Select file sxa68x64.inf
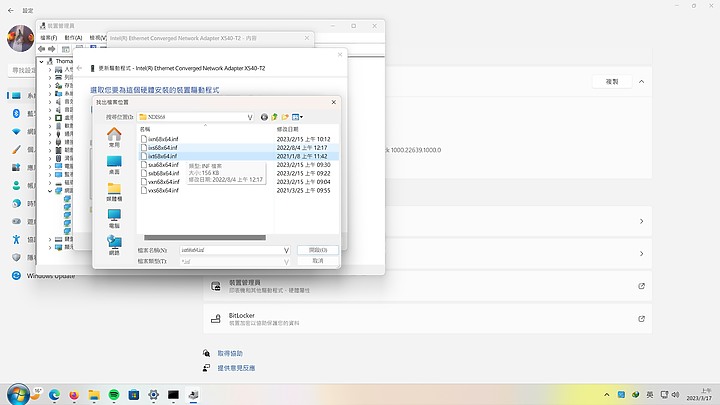The width and height of the screenshot is (720, 405). coord(163,164)
